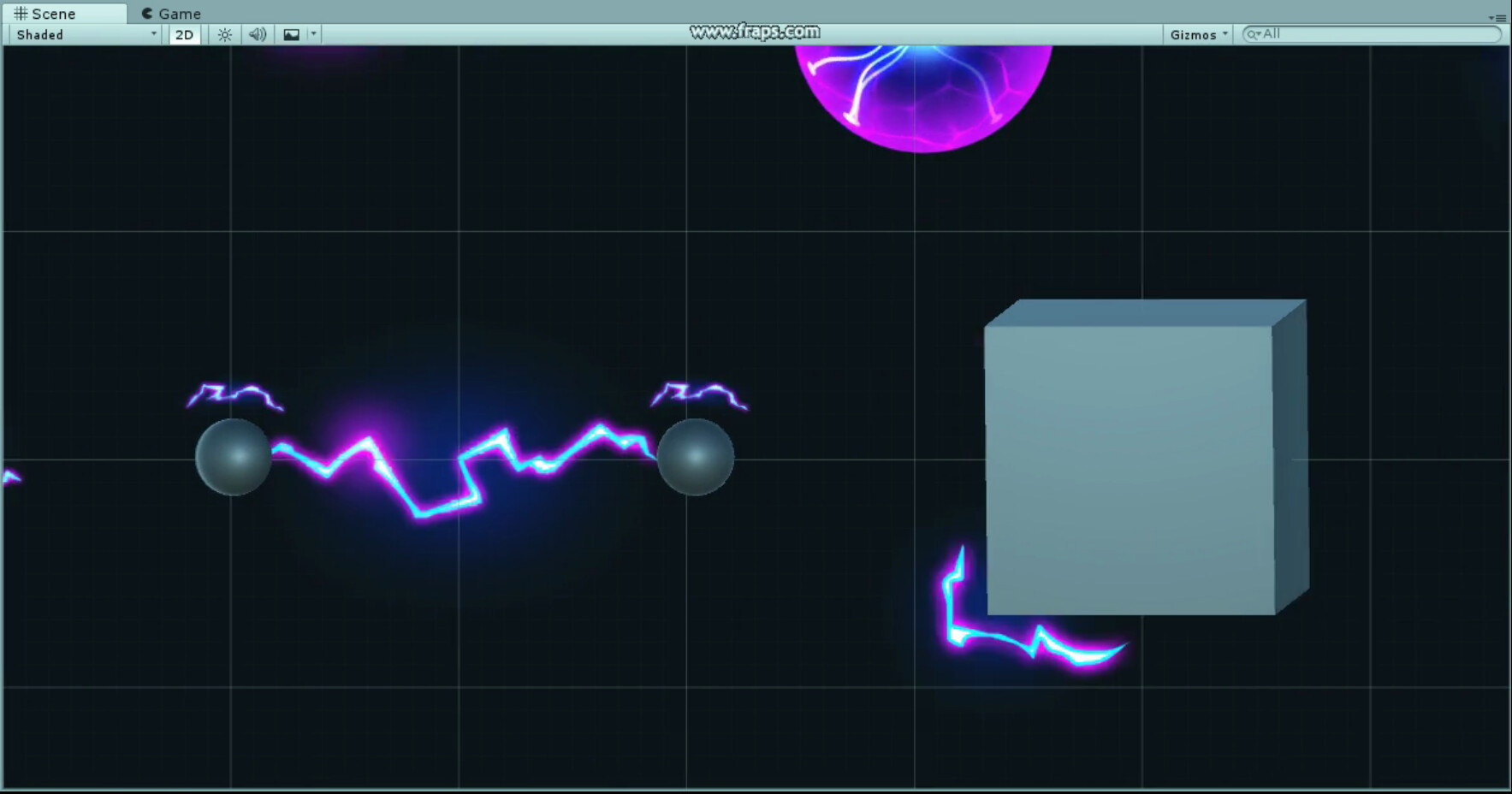Disable scene view effects rendering
Image resolution: width=1512 pixels, height=794 pixels.
[292, 34]
